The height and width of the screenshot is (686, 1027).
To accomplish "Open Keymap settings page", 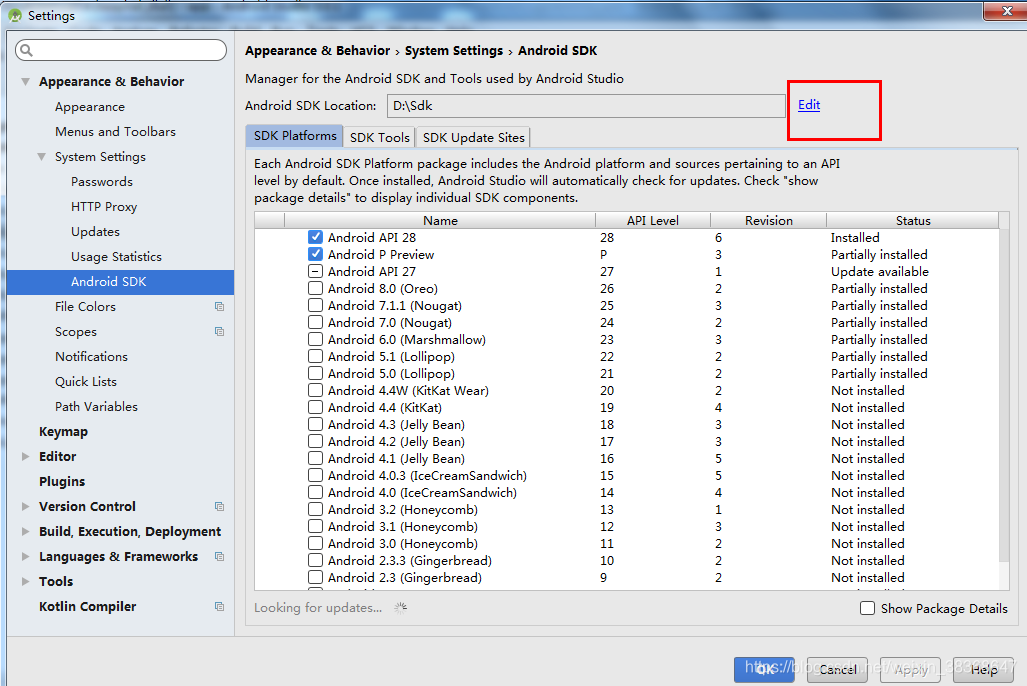I will click(64, 431).
